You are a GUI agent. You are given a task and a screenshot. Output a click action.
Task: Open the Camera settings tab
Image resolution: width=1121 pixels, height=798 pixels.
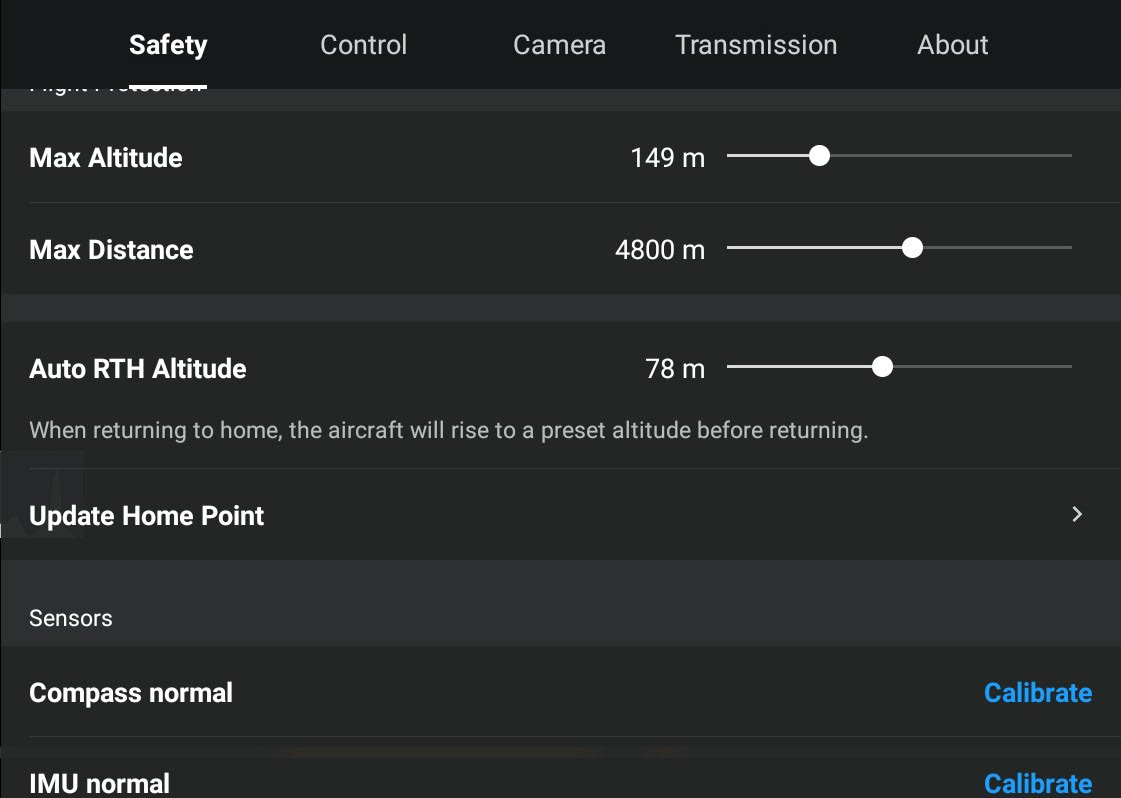pos(559,45)
